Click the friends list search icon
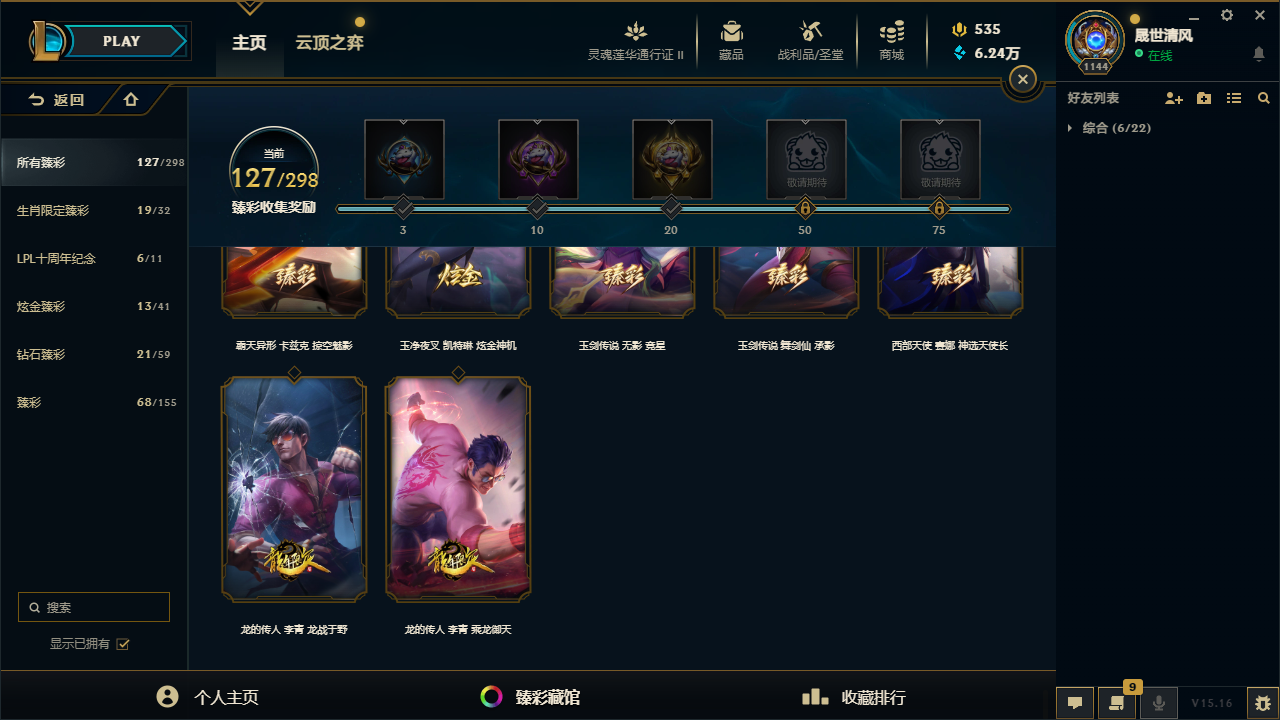 click(x=1264, y=98)
